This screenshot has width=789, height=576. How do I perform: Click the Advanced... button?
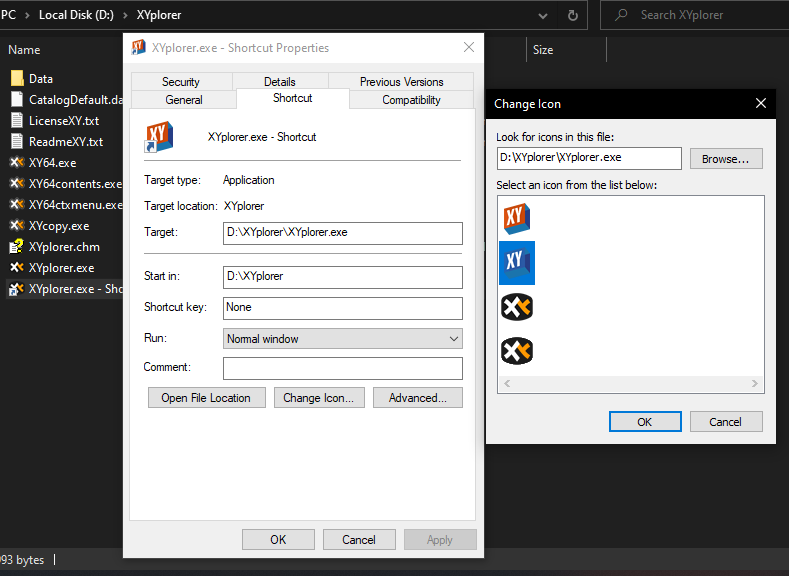417,398
